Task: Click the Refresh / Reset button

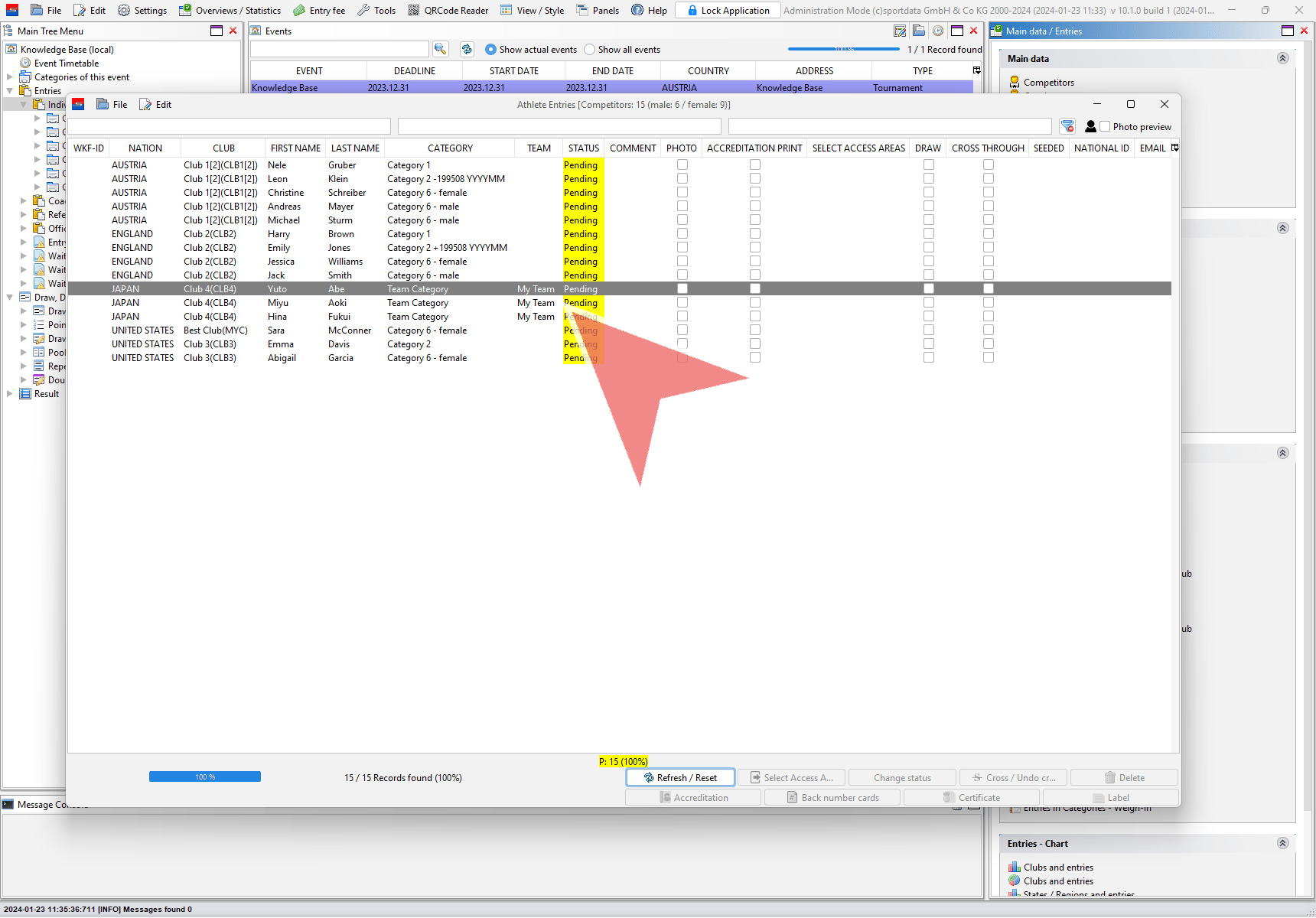Action: 680,778
